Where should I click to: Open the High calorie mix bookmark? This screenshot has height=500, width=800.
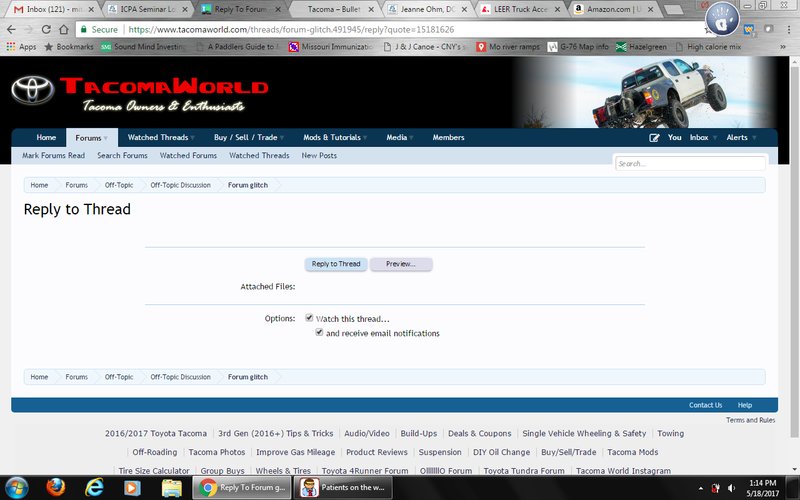pos(708,47)
